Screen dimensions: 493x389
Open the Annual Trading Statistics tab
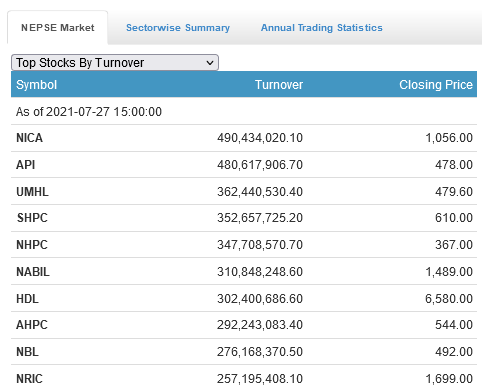[322, 28]
